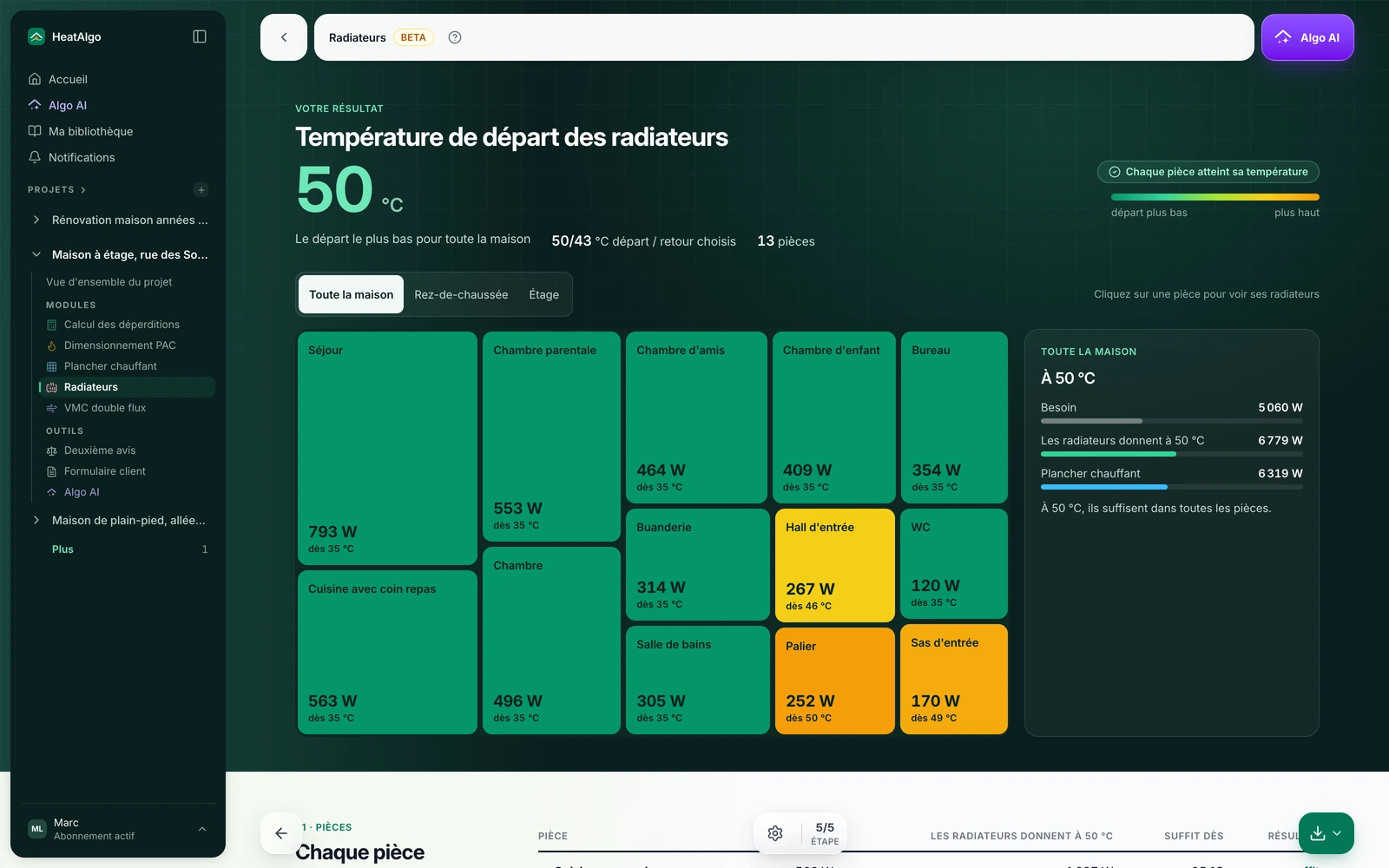
Task: Select the 496 W Chambre tile
Action: point(551,641)
